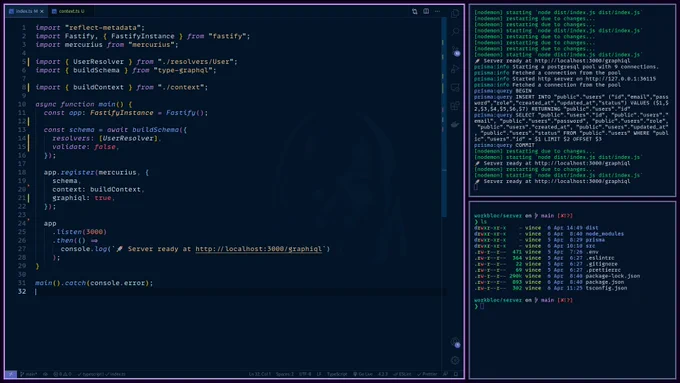
Task: Click 'Started http server on http://127.0.0.1:36115'
Action: 584,79
